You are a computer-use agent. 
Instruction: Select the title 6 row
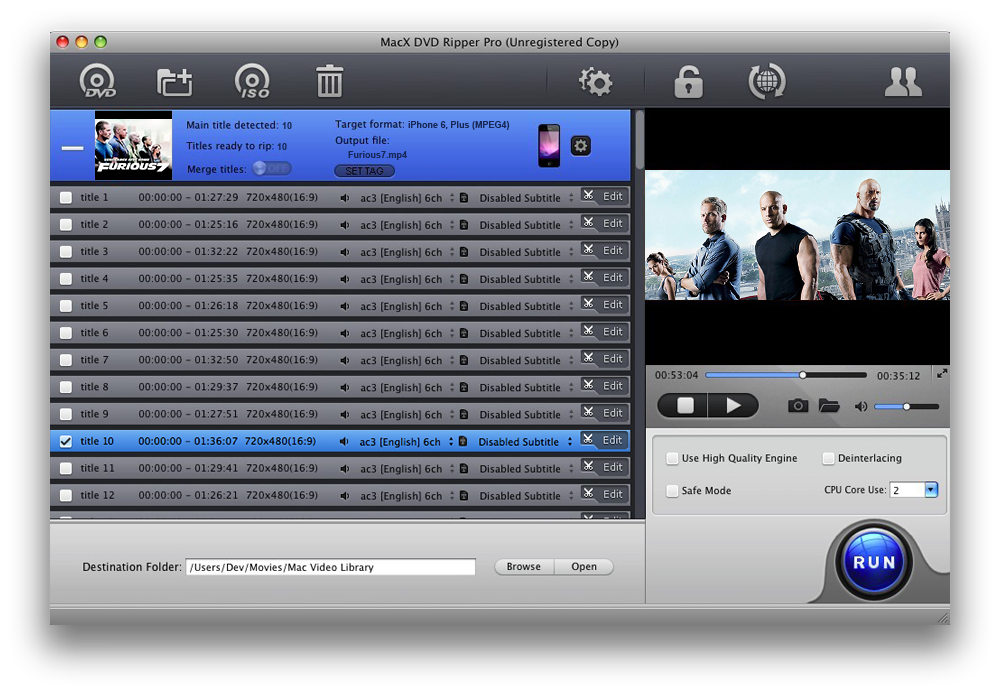(x=340, y=332)
